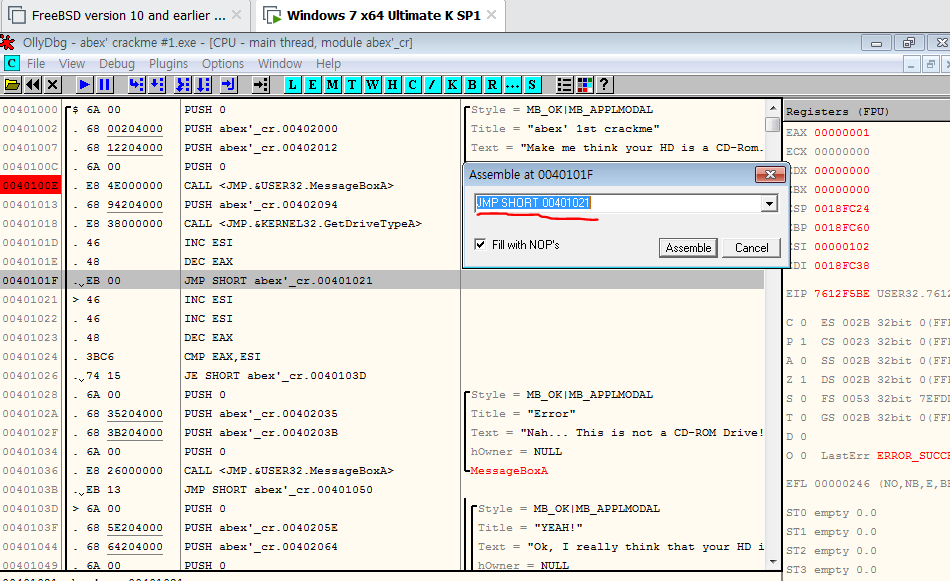950x581 pixels.
Task: Run the program with the play icon
Action: click(85, 85)
